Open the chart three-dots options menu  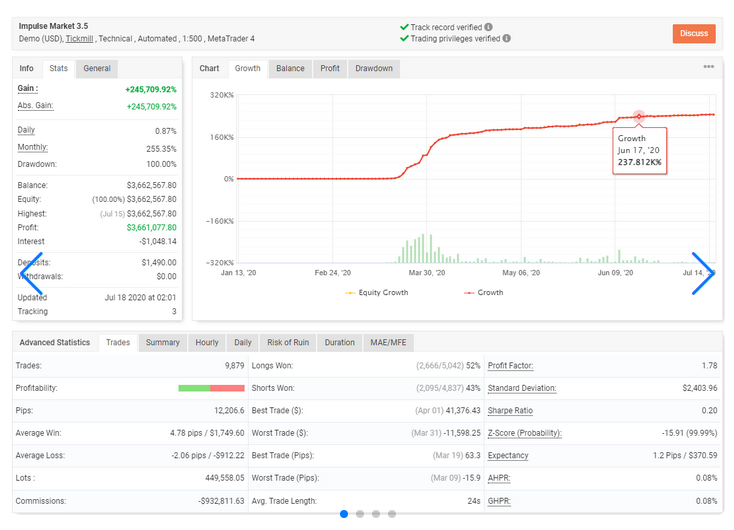[x=708, y=67]
